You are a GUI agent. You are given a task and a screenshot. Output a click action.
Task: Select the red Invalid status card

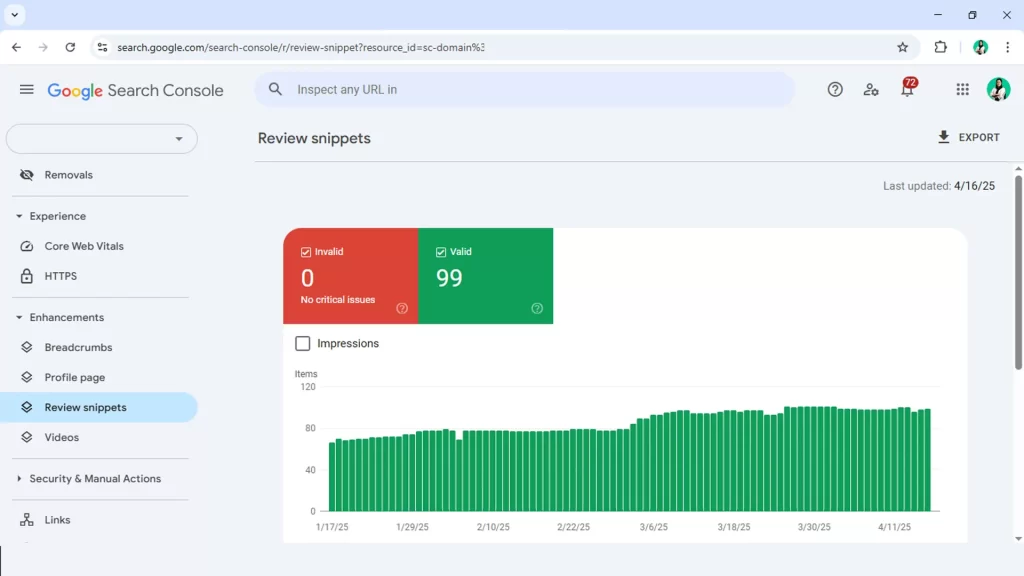351,276
